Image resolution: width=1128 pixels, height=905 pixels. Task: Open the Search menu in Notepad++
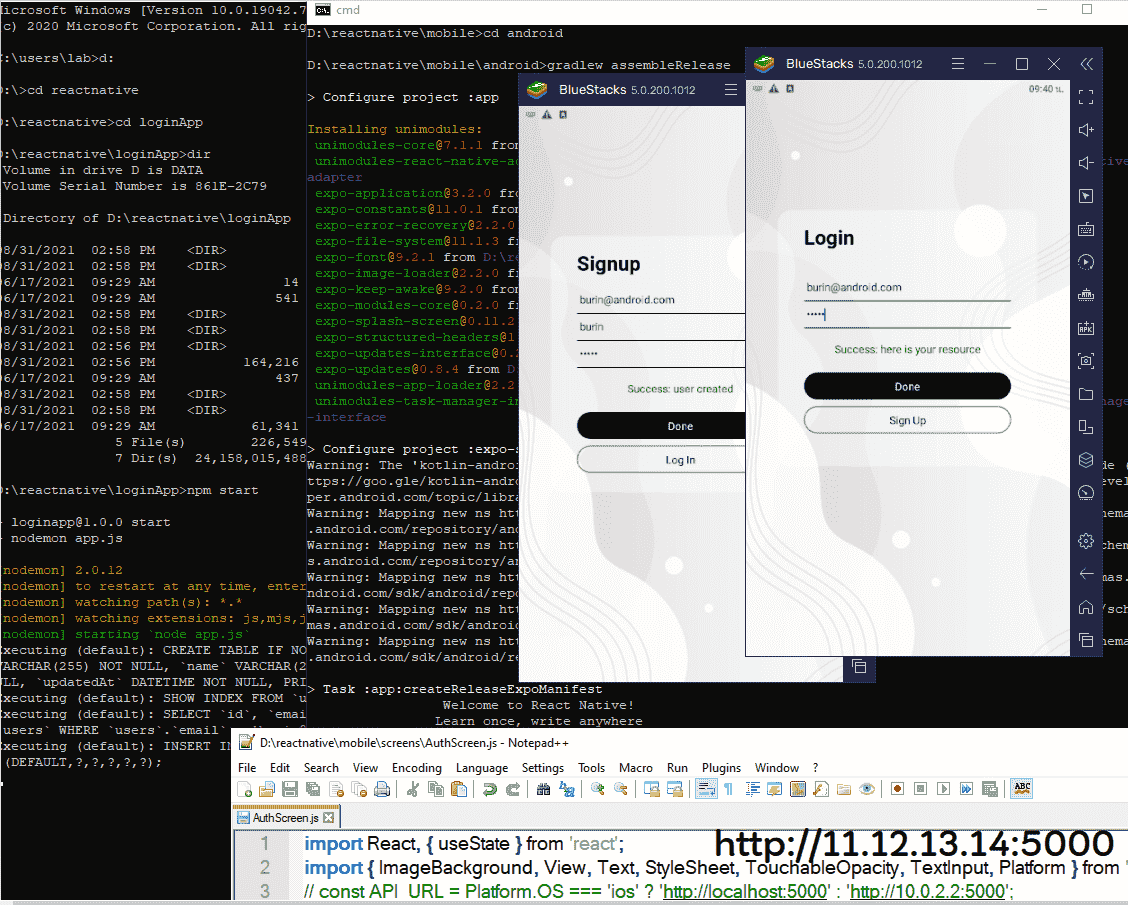pos(321,768)
